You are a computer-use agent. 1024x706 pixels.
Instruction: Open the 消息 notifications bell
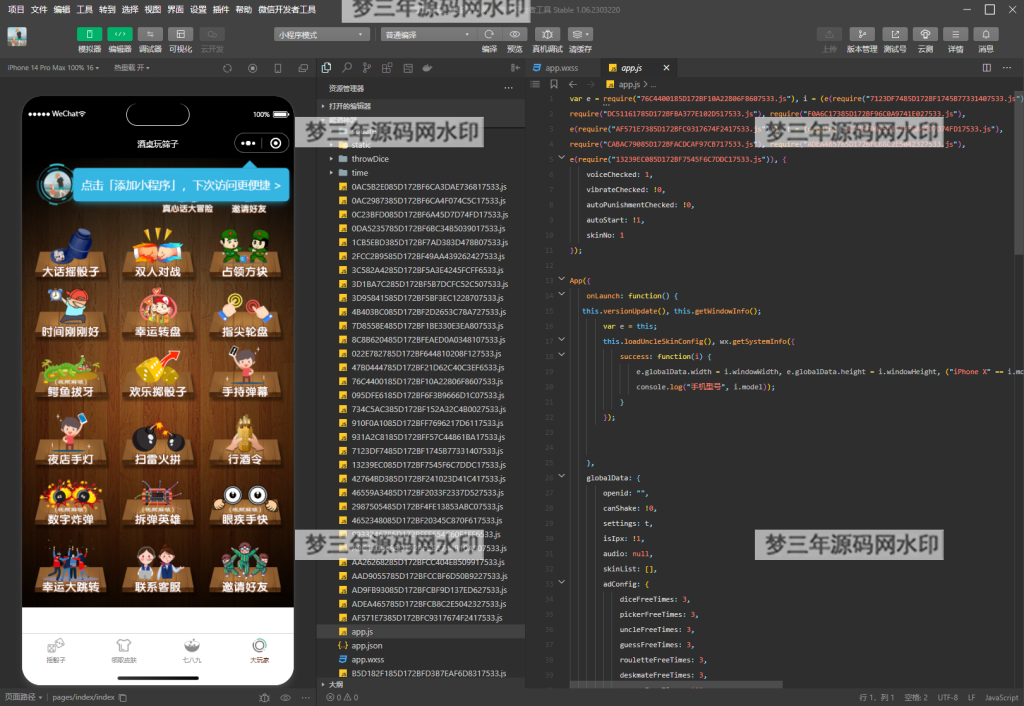click(x=986, y=35)
